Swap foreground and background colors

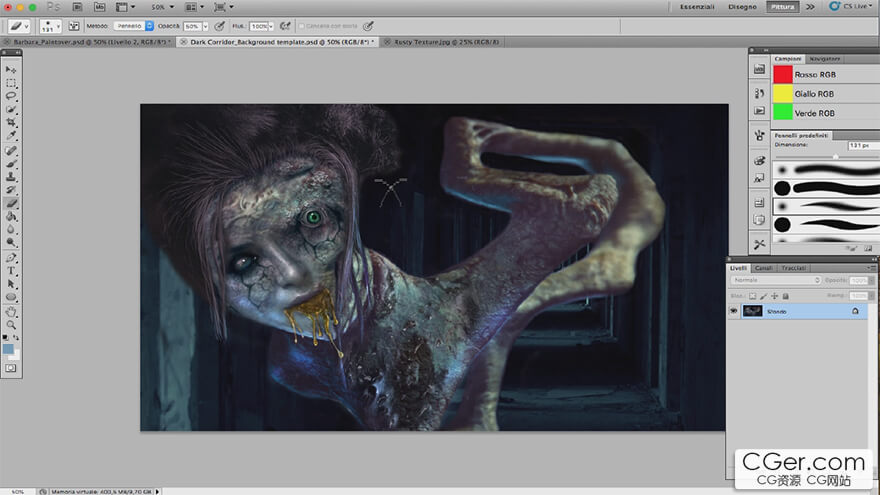[x=16, y=337]
